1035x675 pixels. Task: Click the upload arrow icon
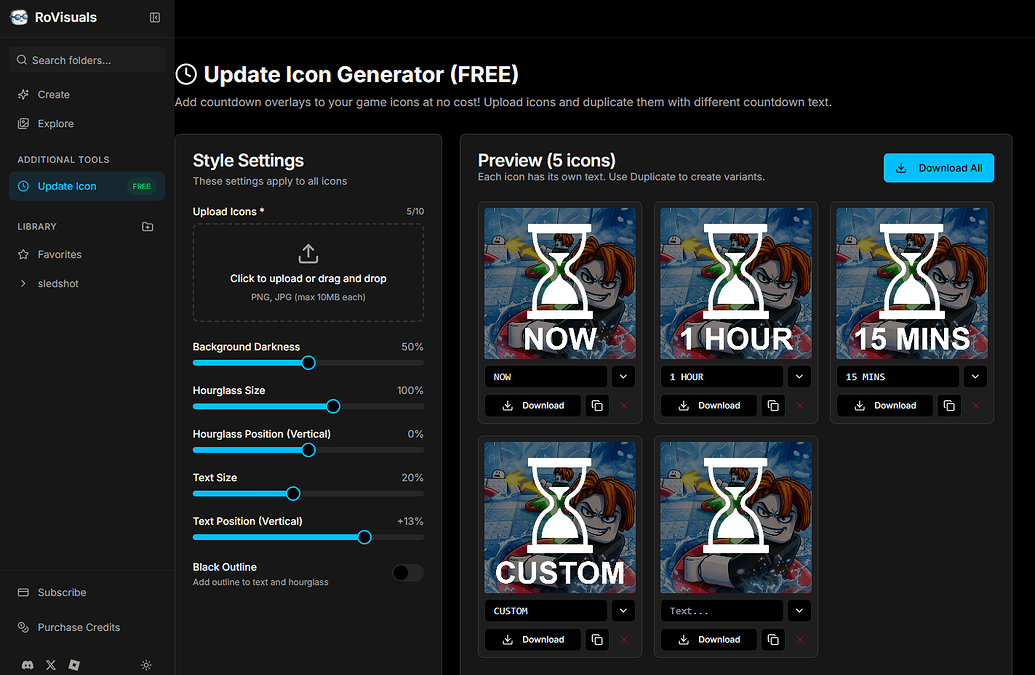308,253
